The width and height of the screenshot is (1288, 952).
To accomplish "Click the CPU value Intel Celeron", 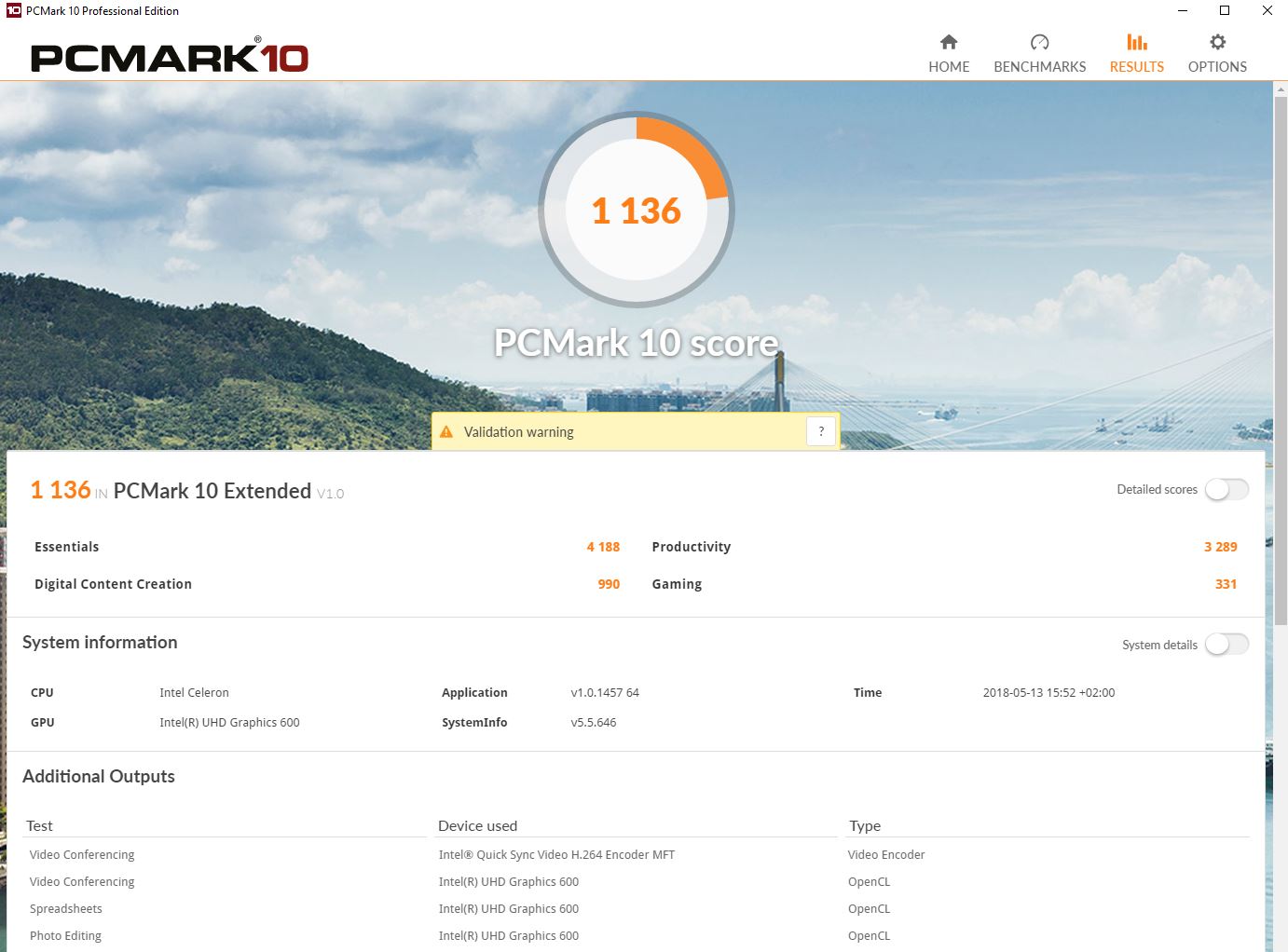I will tap(194, 692).
